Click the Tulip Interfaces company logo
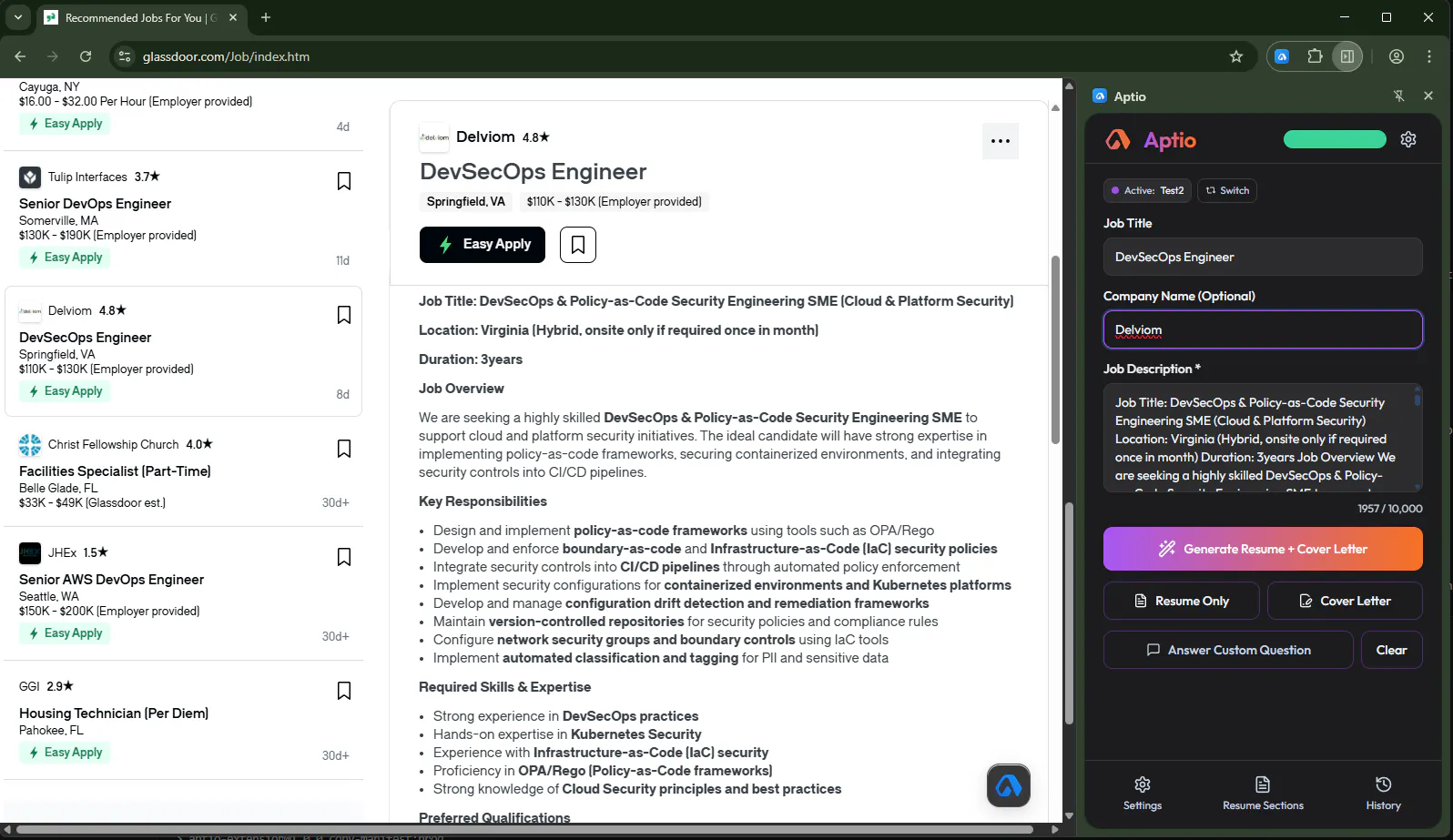The width and height of the screenshot is (1453, 840). point(30,177)
